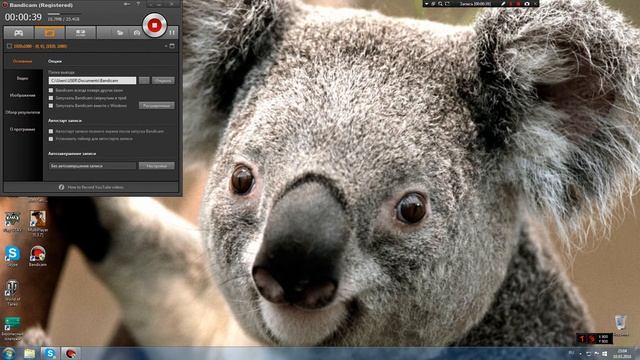This screenshot has height=360, width=640.
Task: Open the Основные settings tab
Action: 22,61
